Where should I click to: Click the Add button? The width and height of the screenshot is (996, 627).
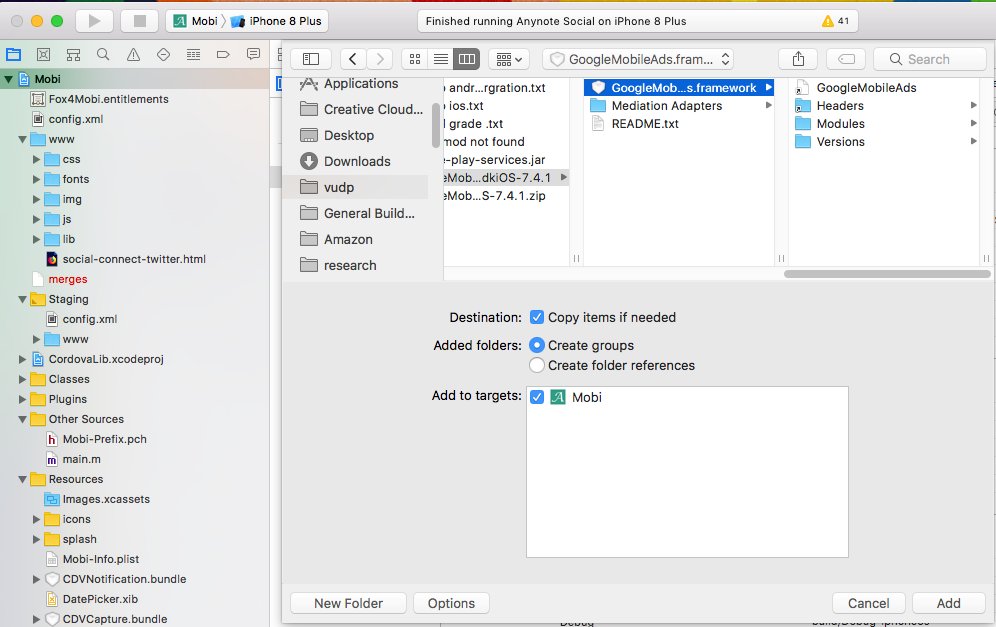click(948, 603)
